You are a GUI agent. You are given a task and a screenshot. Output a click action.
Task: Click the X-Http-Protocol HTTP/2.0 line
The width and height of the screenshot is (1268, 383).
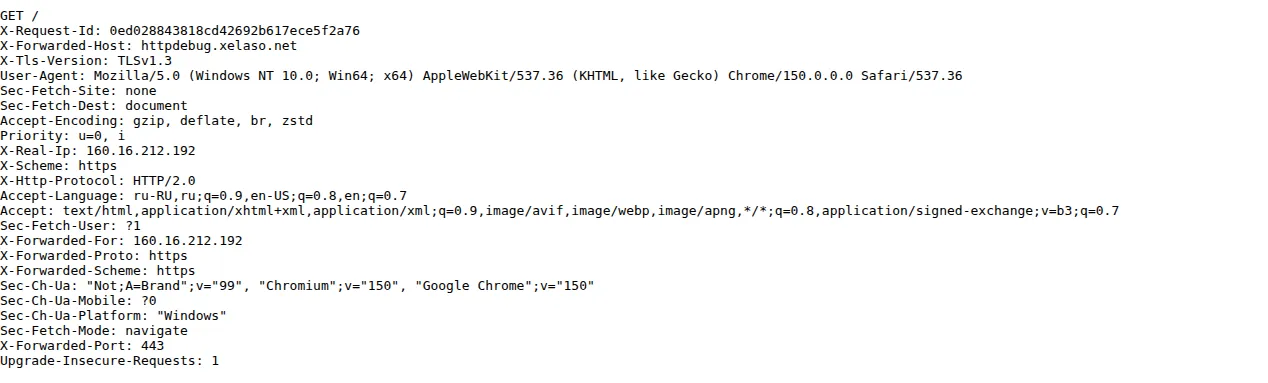[x=98, y=181]
